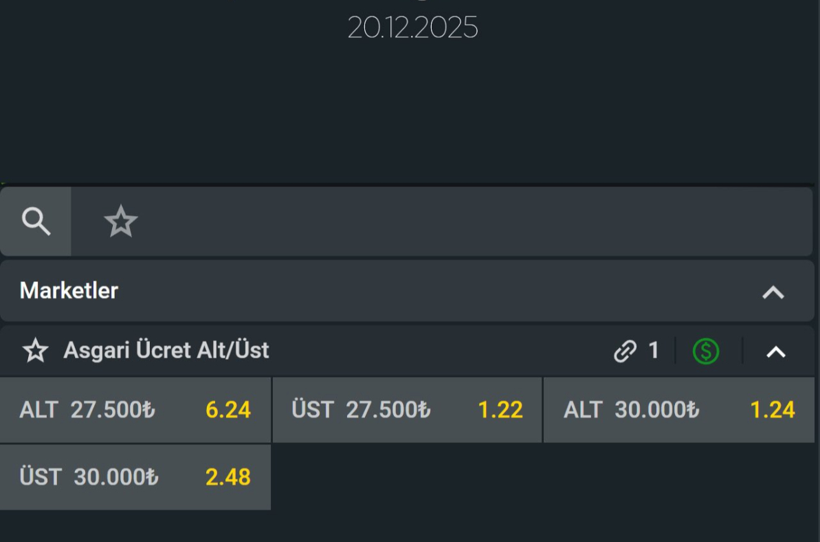Click the number 1 beside link icon
Screen dimensions: 820x542
(654, 351)
